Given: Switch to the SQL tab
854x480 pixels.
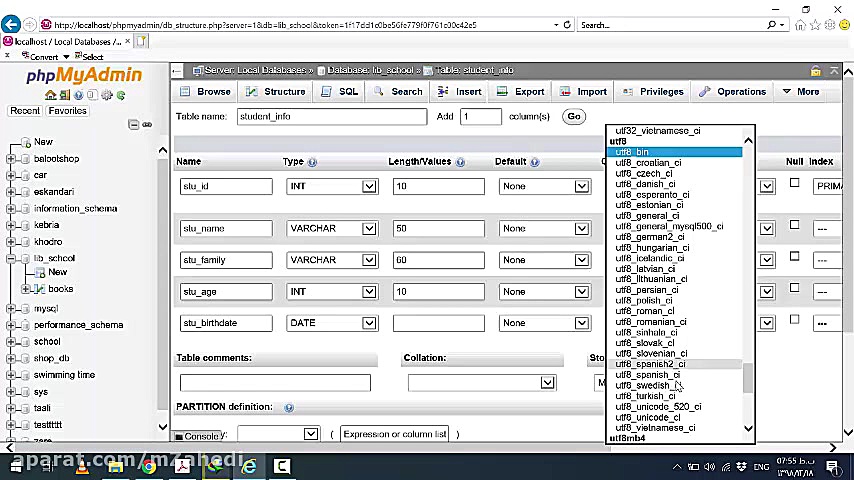Looking at the screenshot, I should pos(340,91).
